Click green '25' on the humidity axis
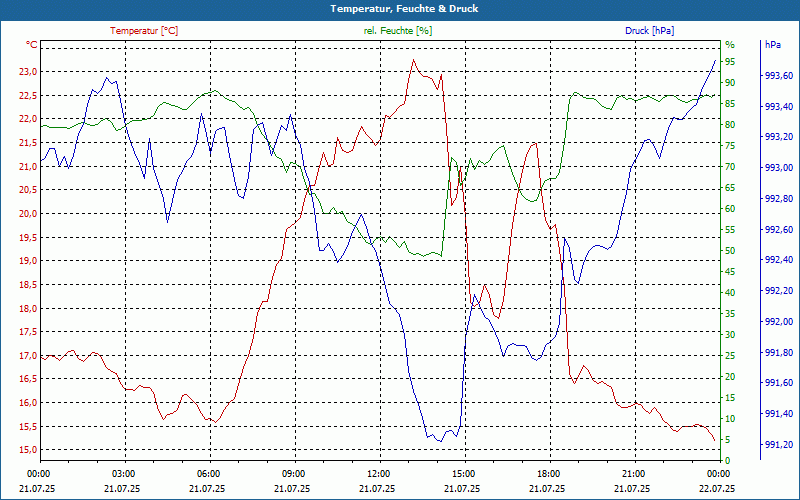This screenshot has height=500, width=800. pyautogui.click(x=730, y=356)
